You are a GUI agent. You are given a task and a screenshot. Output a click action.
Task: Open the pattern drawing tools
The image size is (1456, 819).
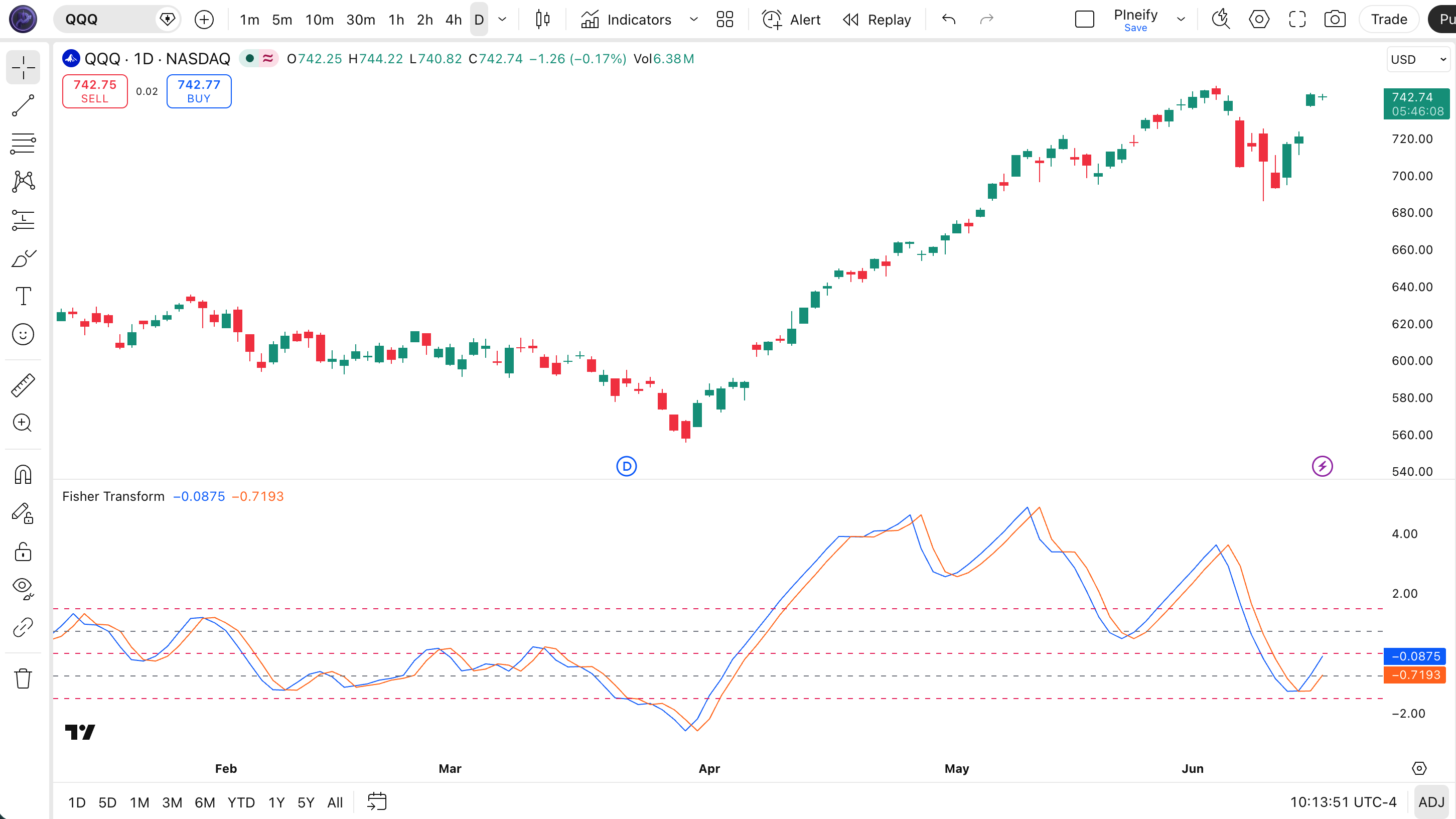(x=23, y=182)
